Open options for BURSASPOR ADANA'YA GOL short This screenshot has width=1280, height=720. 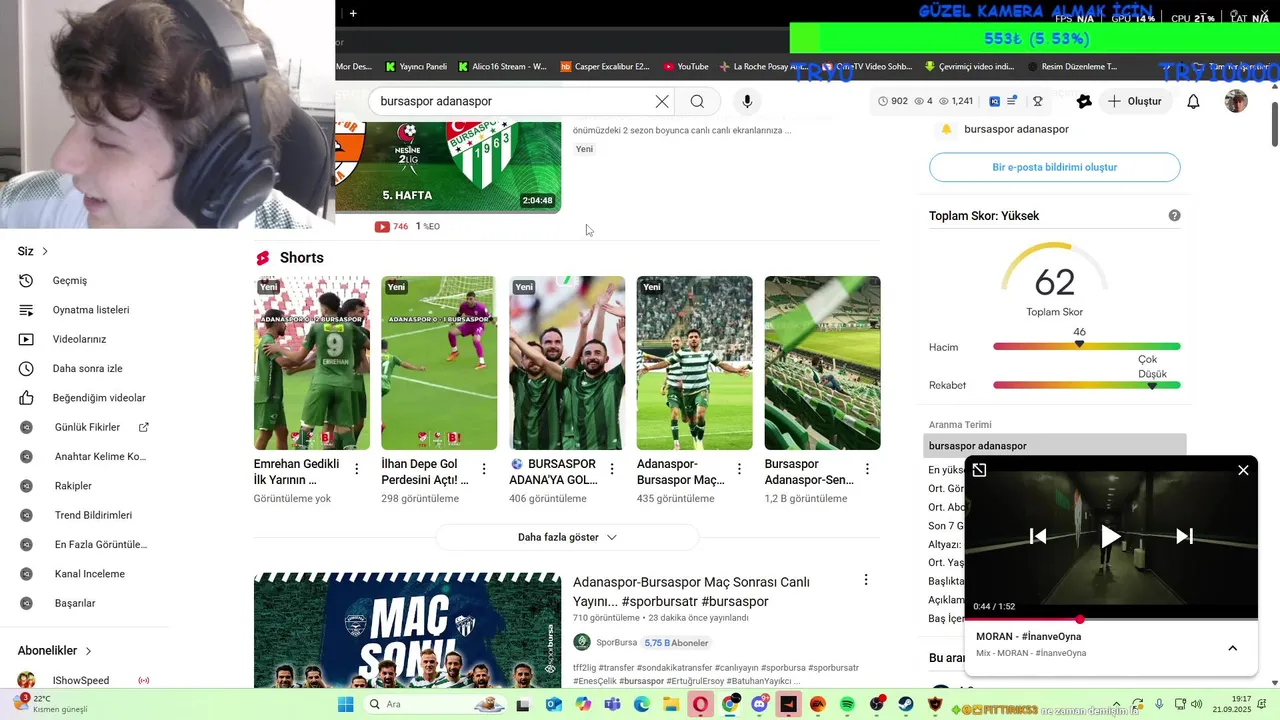click(x=612, y=469)
